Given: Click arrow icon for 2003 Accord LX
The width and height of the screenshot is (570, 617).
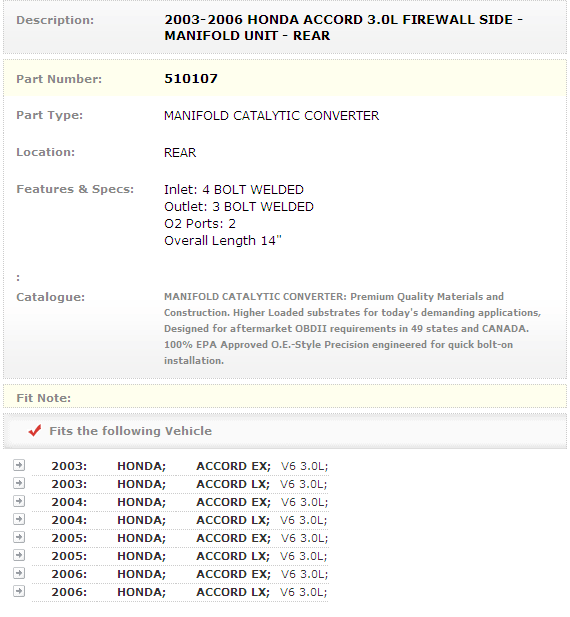Looking at the screenshot, I should click(19, 483).
